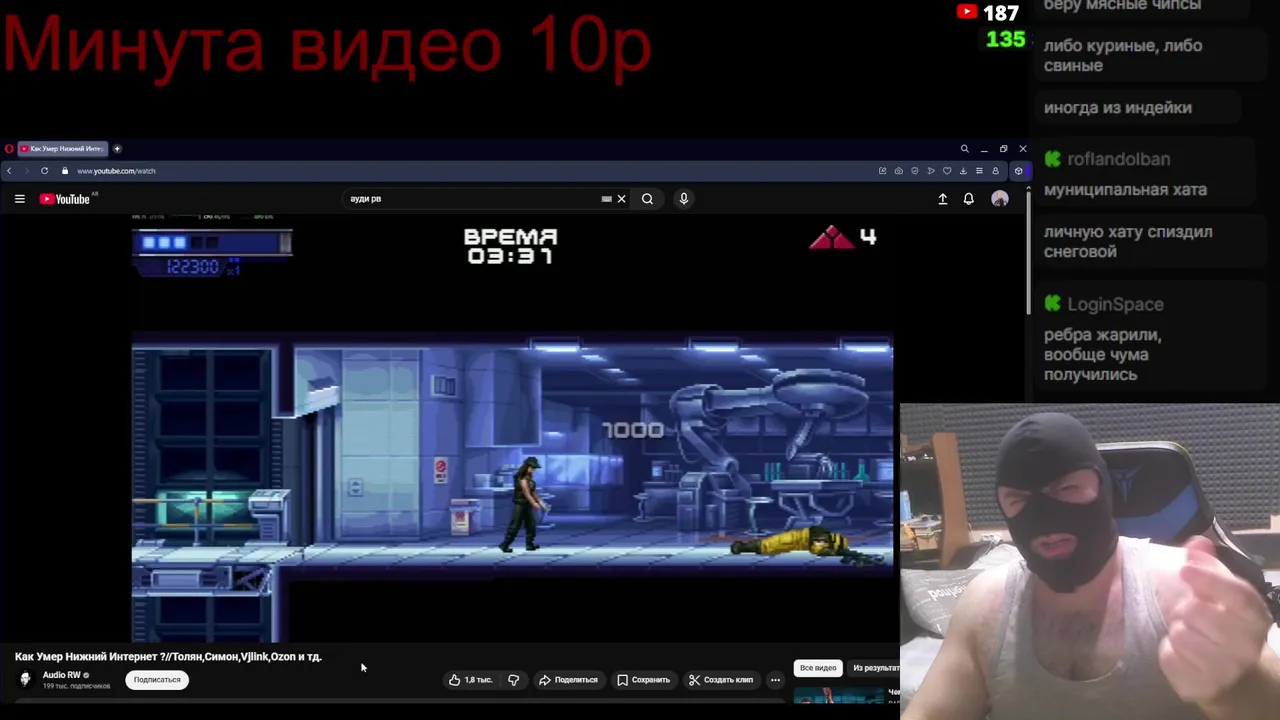1280x720 pixels.
Task: Subscribe with the Подписаться button
Action: pyautogui.click(x=157, y=680)
